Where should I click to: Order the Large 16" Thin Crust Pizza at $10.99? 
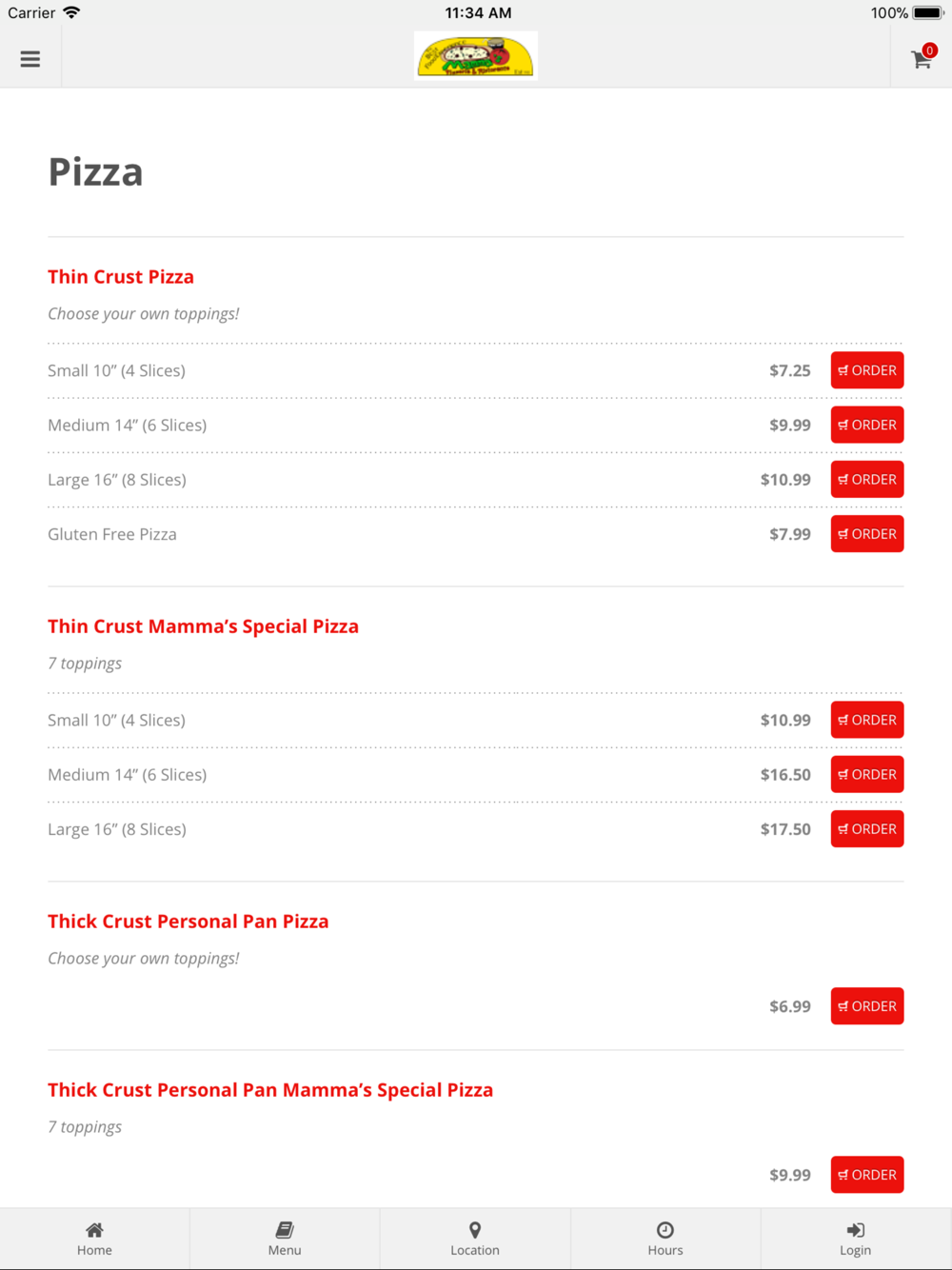[x=867, y=479]
